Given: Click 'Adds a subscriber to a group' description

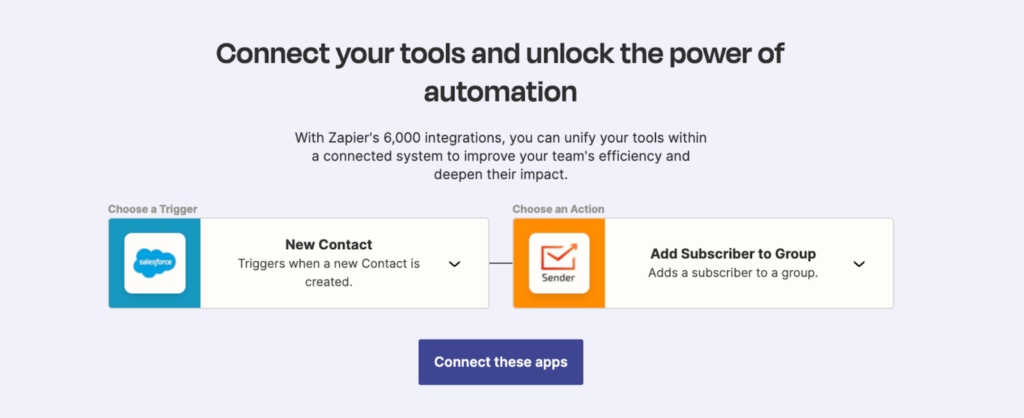Looking at the screenshot, I should (x=733, y=273).
